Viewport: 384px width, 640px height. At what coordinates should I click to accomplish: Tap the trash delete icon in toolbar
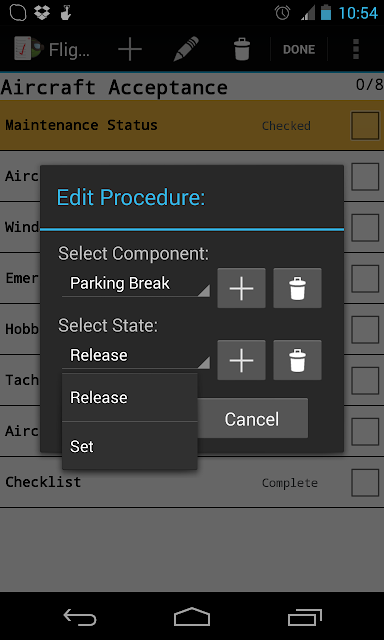tap(242, 49)
